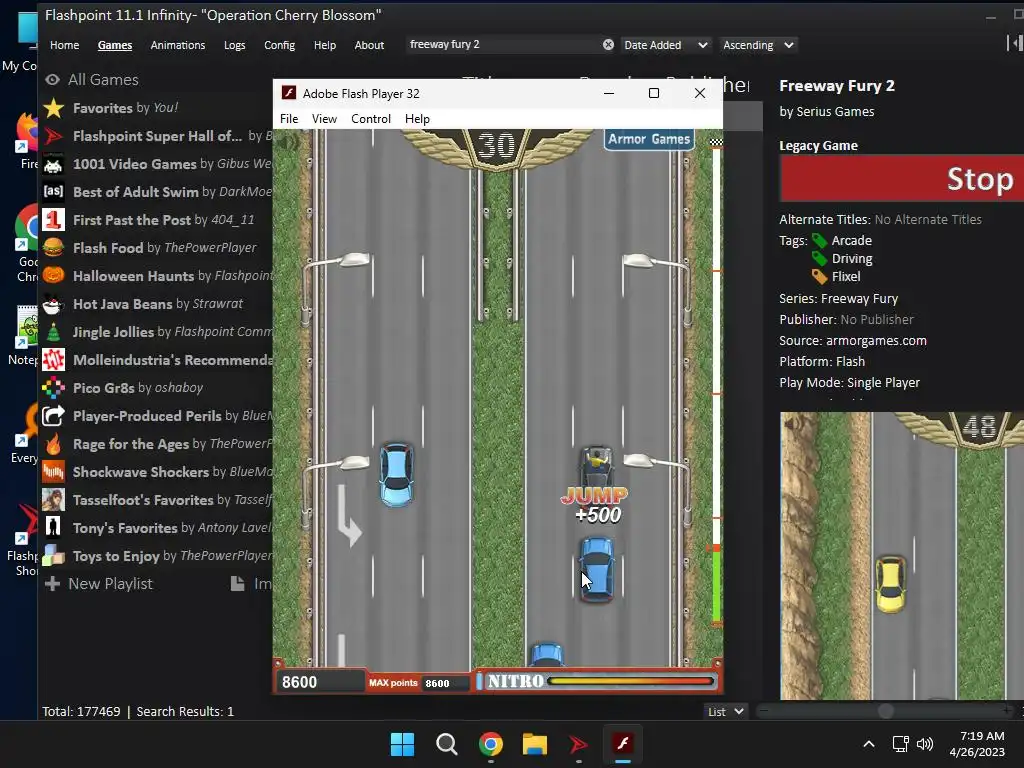Open the Favorites playlist star icon
This screenshot has width=1024, height=768.
[x=54, y=108]
